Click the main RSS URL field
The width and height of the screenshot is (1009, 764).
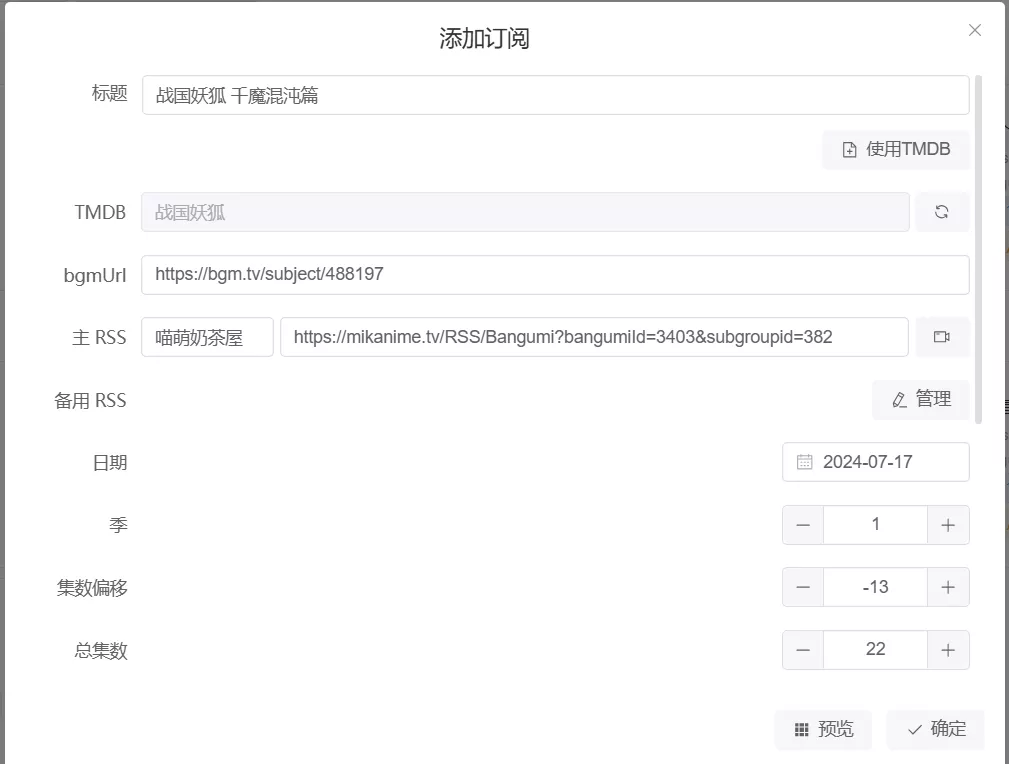coord(594,337)
